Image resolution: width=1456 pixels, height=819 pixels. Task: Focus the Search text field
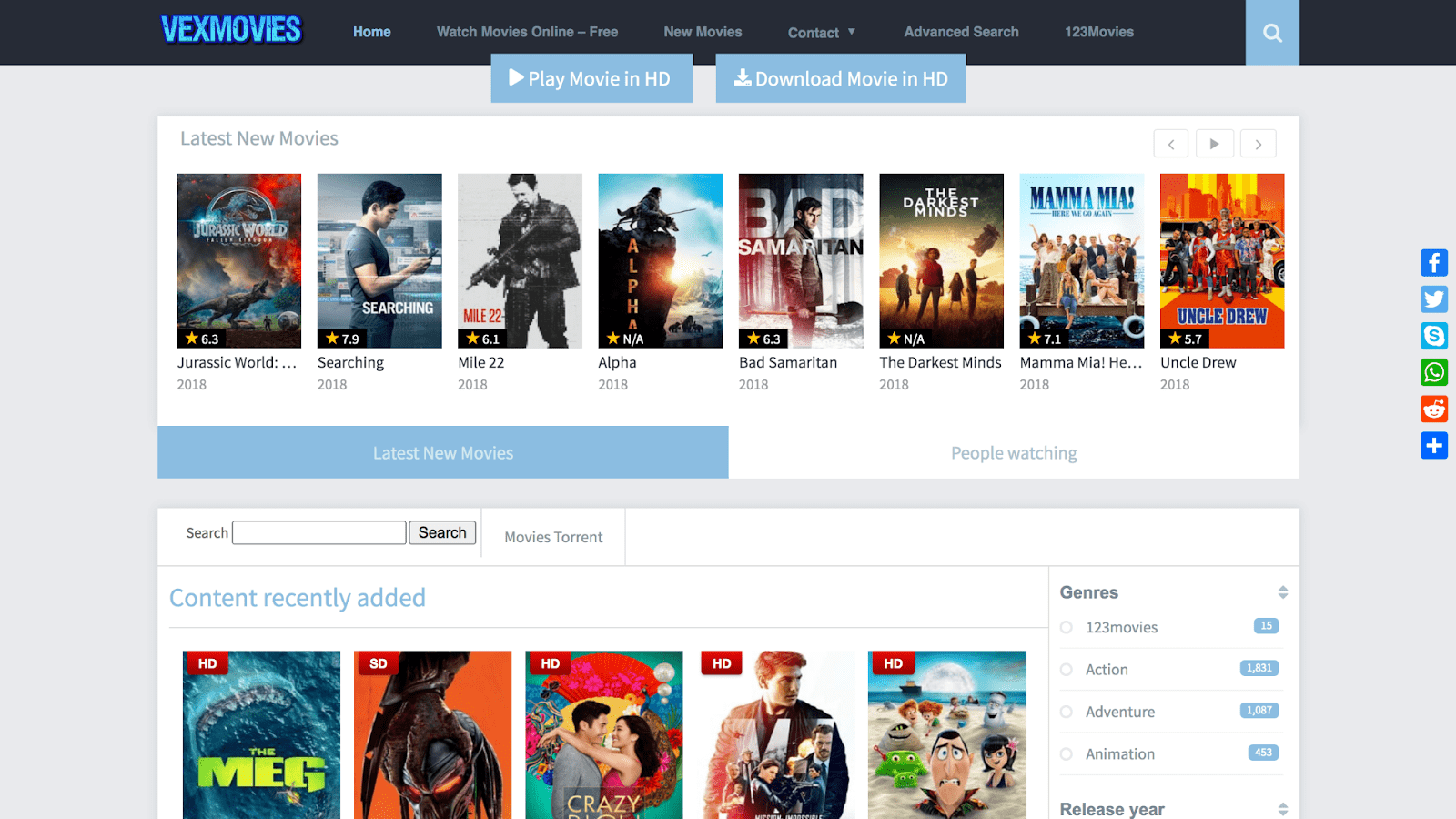319,532
